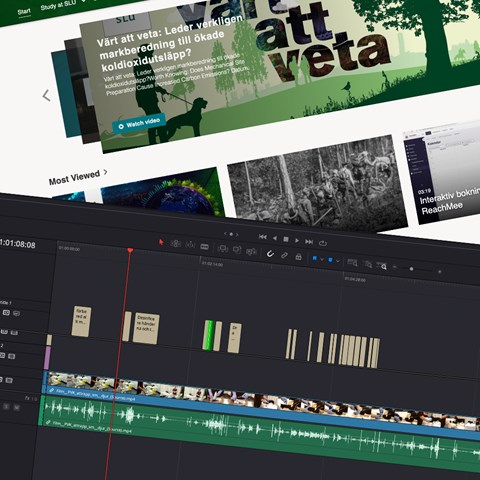480x480 pixels.
Task: Open the Start menu item on SLU site
Action: [24, 13]
